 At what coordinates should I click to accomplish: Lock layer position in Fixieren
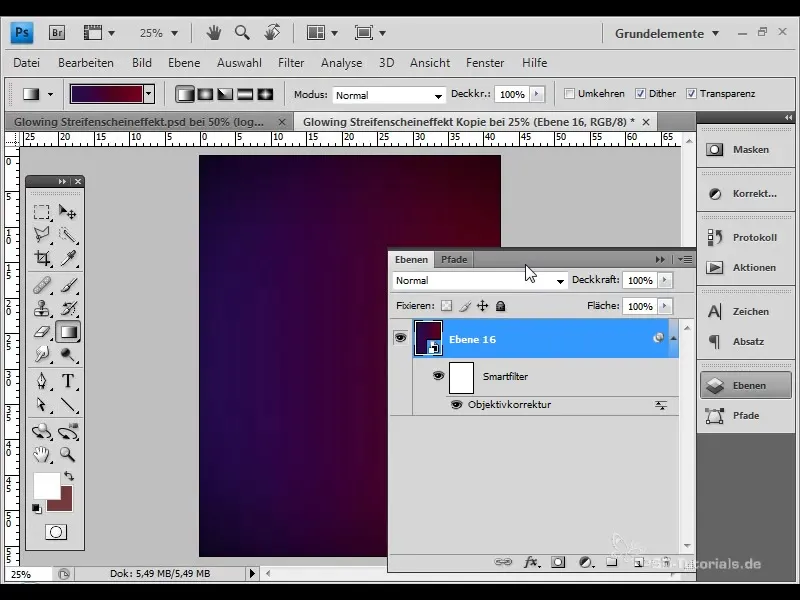coord(482,306)
